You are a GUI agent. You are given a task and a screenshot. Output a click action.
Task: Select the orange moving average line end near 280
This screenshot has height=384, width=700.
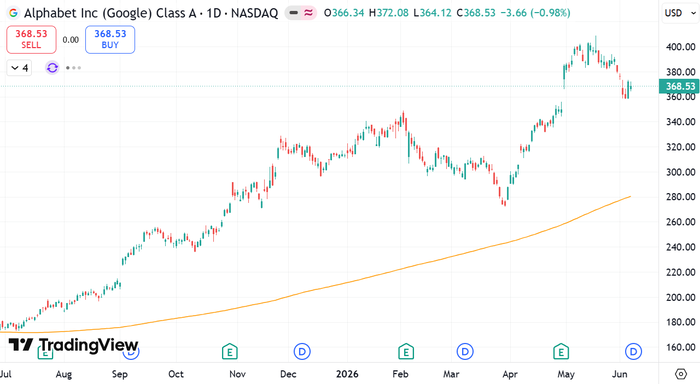(629, 197)
